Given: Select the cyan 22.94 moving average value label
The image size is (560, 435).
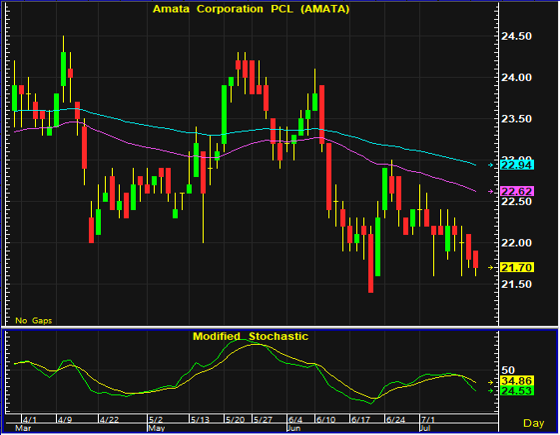Looking at the screenshot, I should pos(517,165).
